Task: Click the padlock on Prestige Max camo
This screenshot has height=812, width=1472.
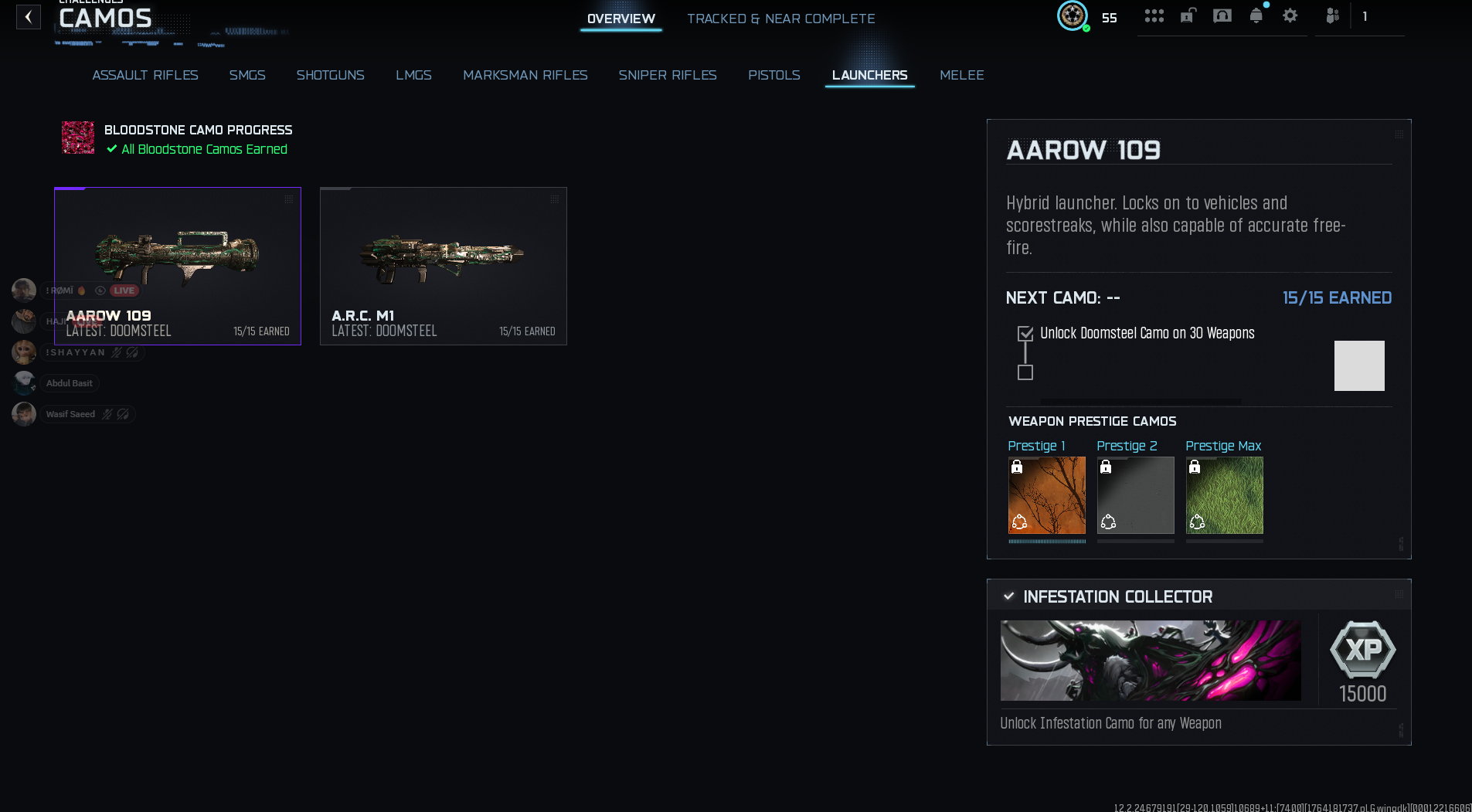Action: (1195, 467)
